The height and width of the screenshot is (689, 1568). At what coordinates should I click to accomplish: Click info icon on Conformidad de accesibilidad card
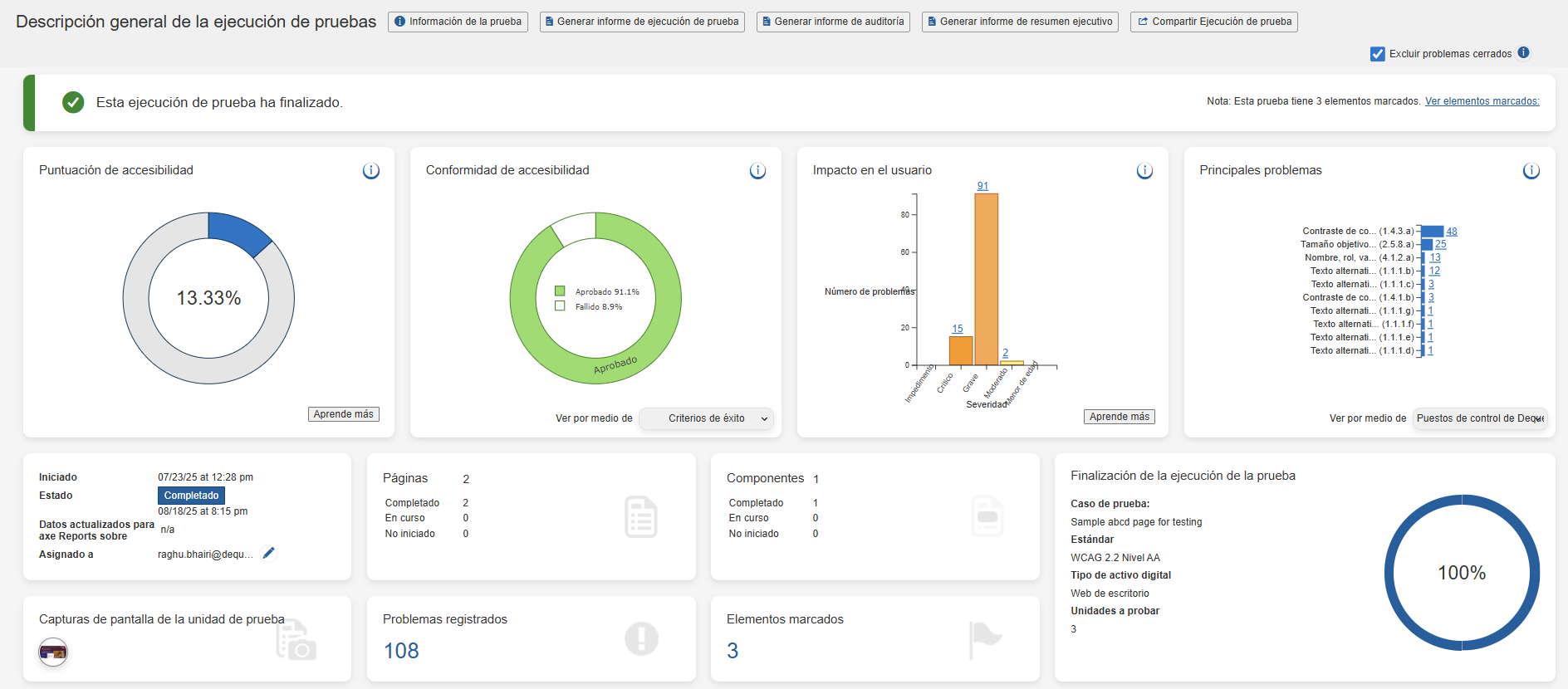point(757,171)
